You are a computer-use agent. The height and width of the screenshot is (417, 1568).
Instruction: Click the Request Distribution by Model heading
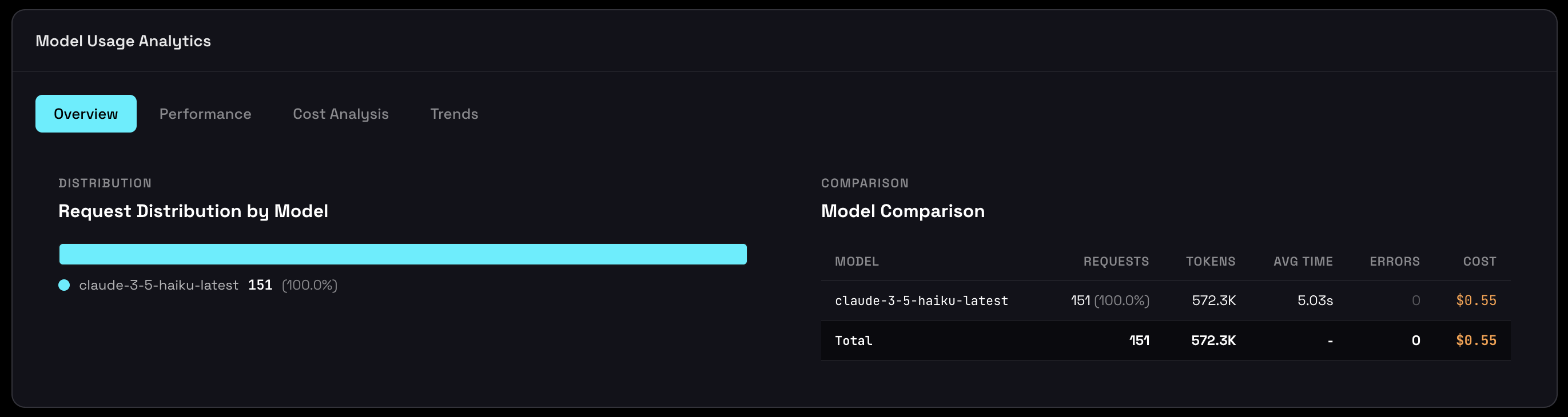coord(193,211)
